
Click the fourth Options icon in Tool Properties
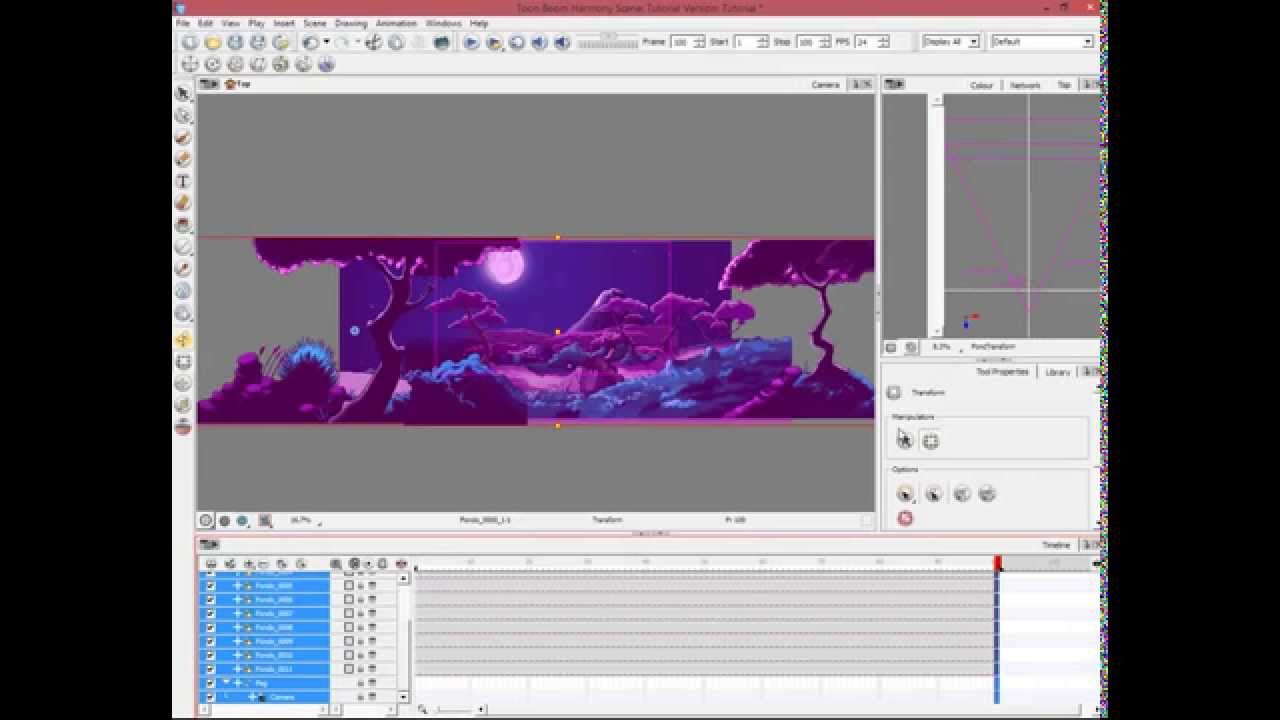(987, 493)
